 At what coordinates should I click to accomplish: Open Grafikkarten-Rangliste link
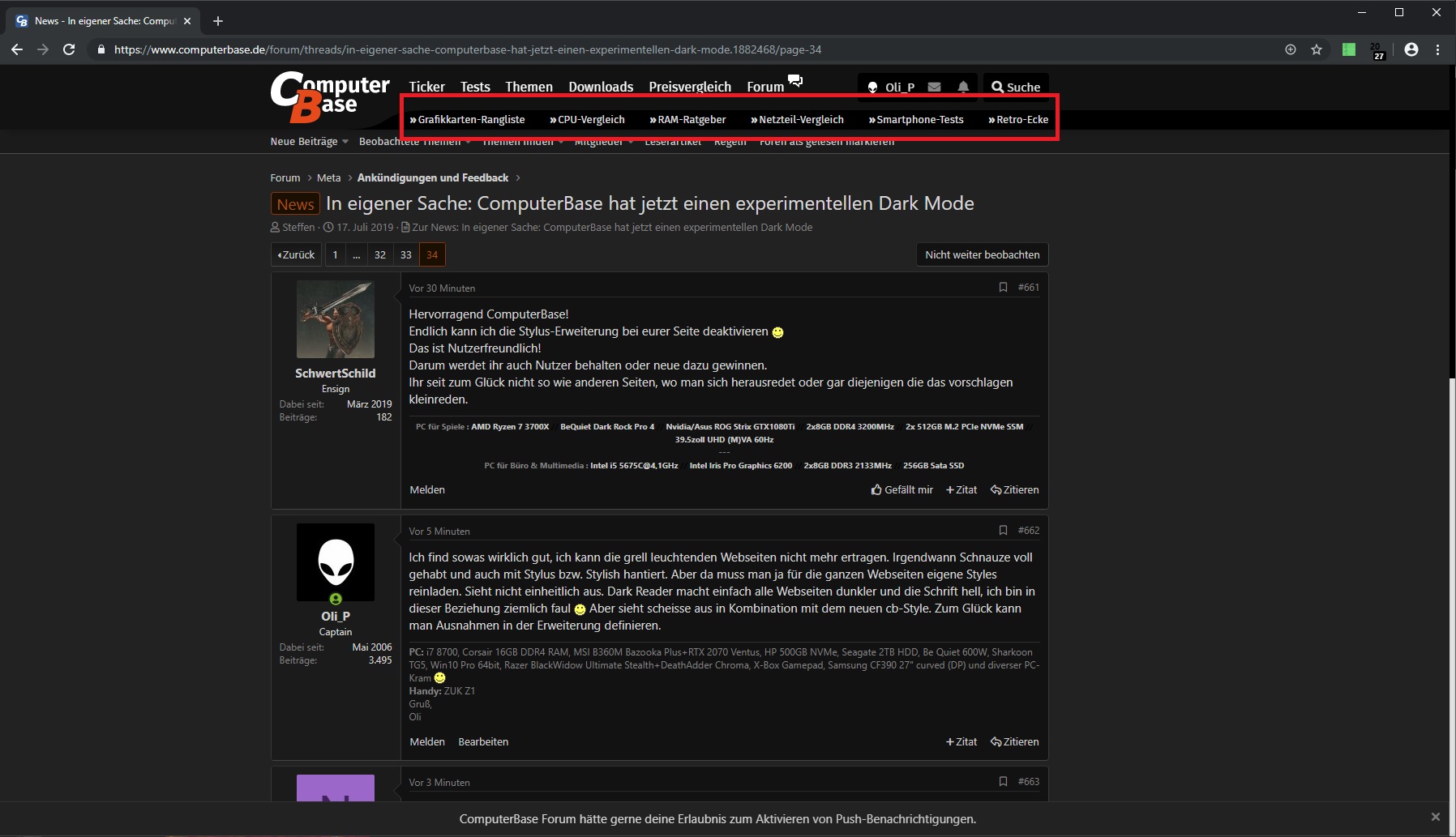[x=467, y=119]
